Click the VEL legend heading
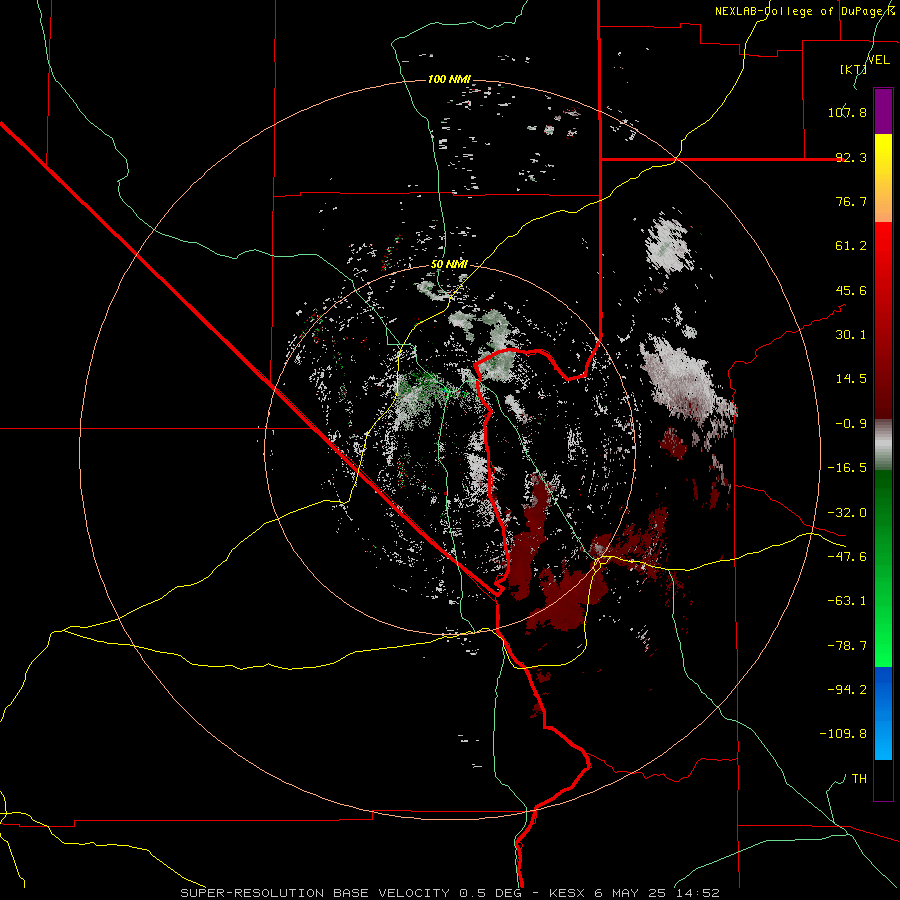Image resolution: width=900 pixels, height=900 pixels. point(878,60)
